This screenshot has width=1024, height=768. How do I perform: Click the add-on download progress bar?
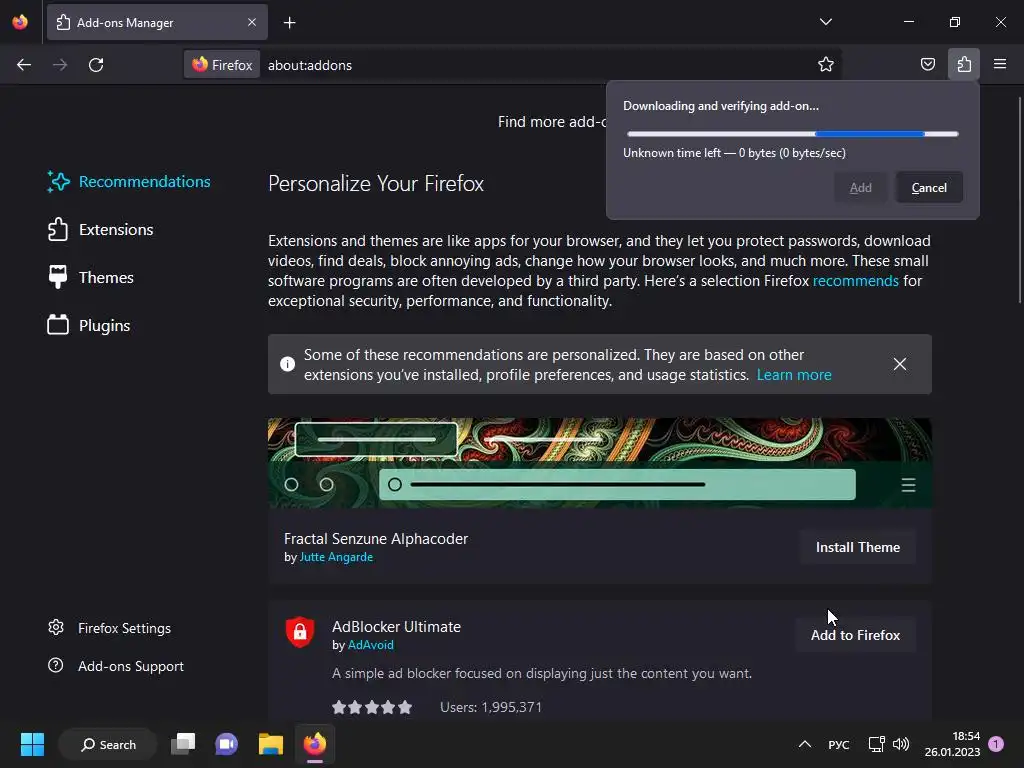(792, 134)
